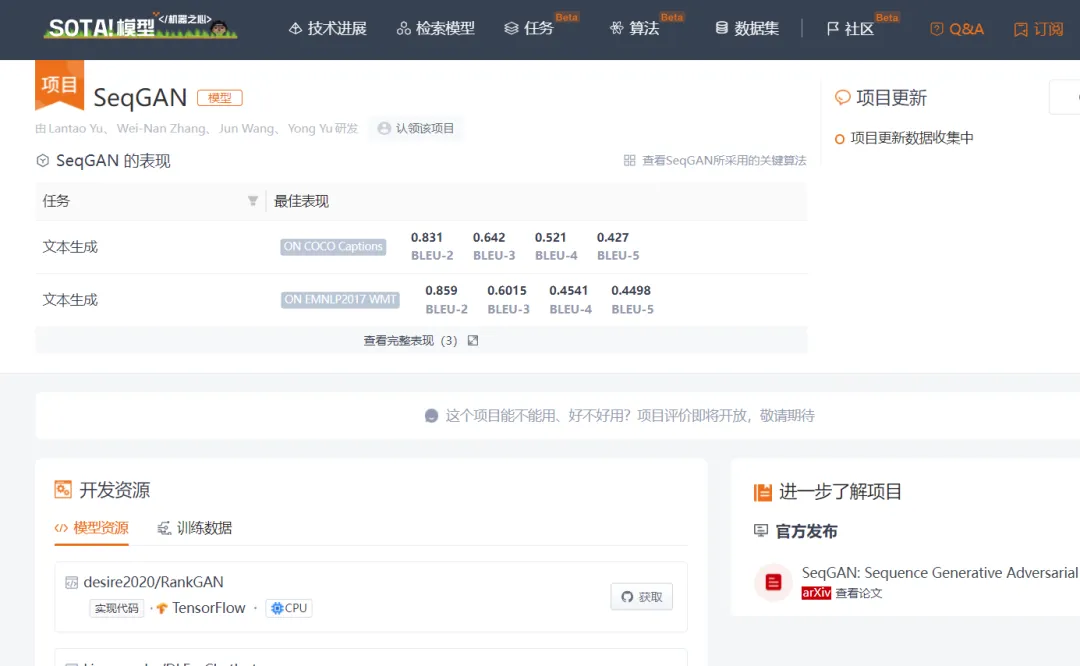Click the 订阅 subscribe link
Image resolution: width=1080 pixels, height=666 pixels.
[x=1039, y=29]
